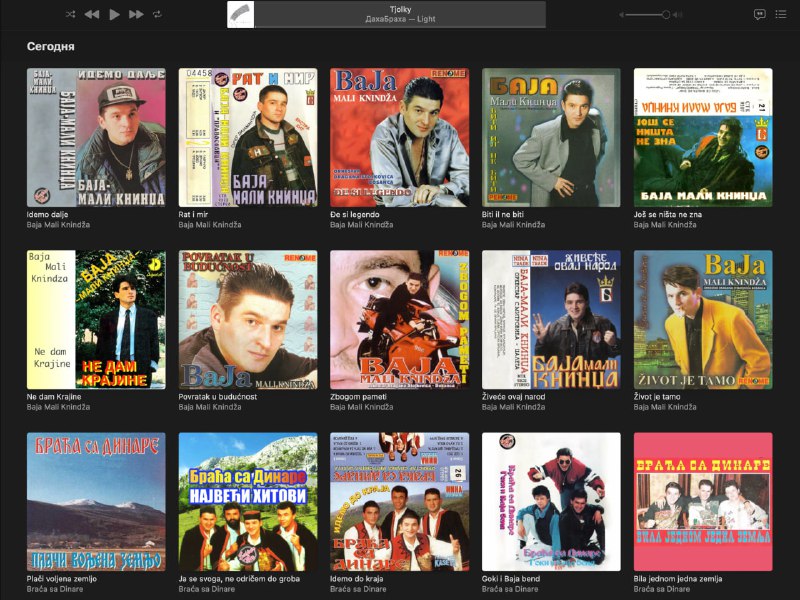Open the Bila jednom jedna zemlja cover
The image size is (800, 600).
pyautogui.click(x=703, y=502)
